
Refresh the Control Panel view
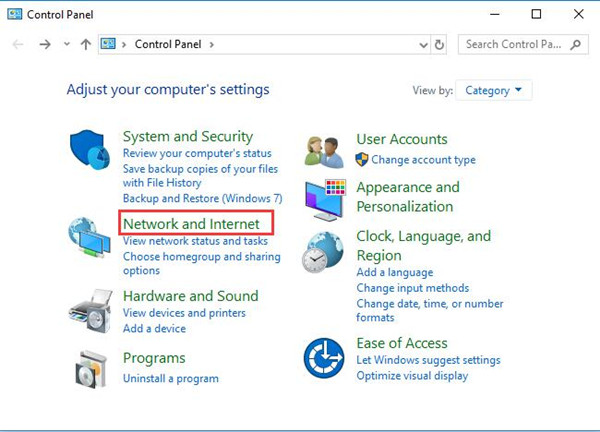439,45
